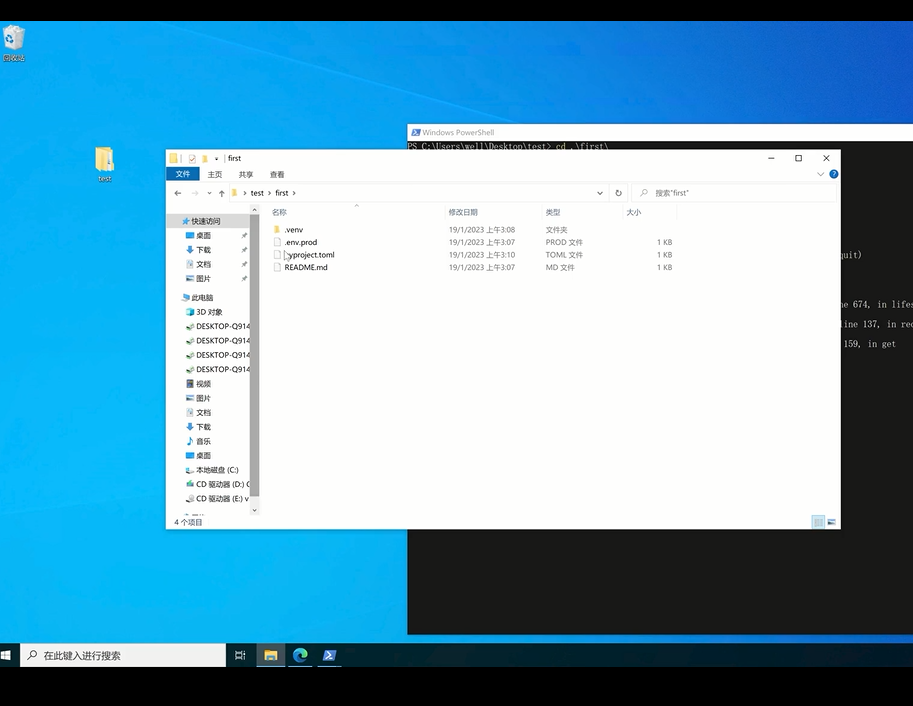This screenshot has width=913, height=706.
Task: Click the 搜索"first" search field
Action: pyautogui.click(x=735, y=193)
